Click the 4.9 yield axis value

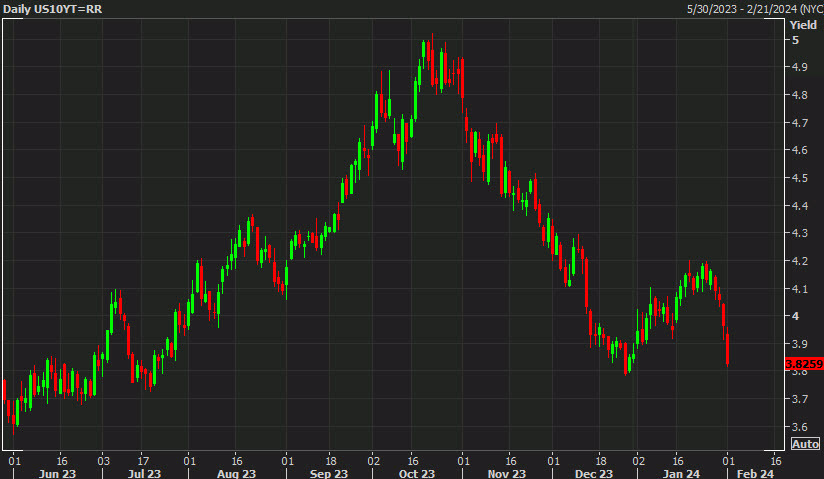tap(799, 67)
